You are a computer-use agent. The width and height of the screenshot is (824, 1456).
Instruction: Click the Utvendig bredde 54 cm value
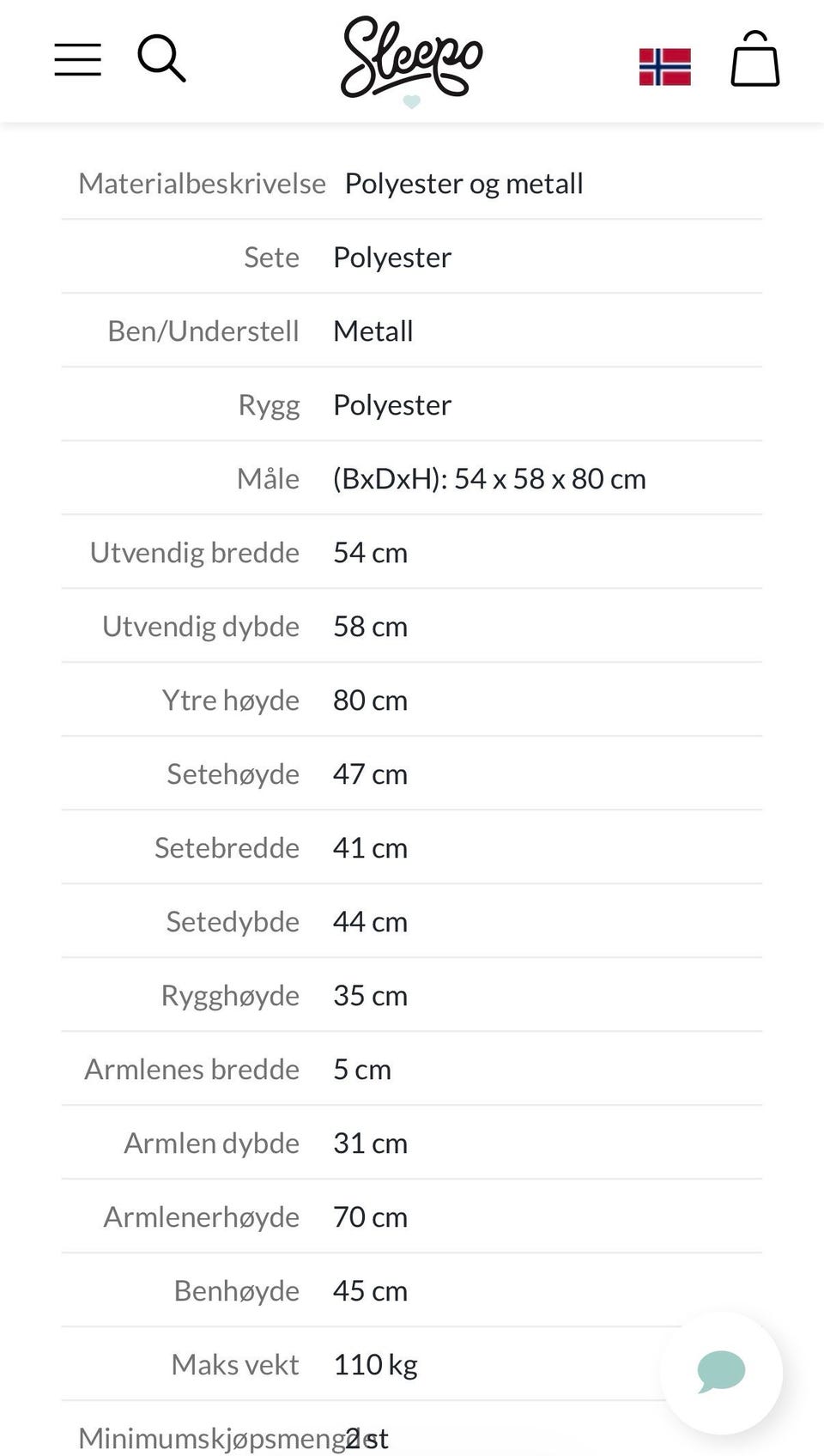pyautogui.click(x=370, y=553)
